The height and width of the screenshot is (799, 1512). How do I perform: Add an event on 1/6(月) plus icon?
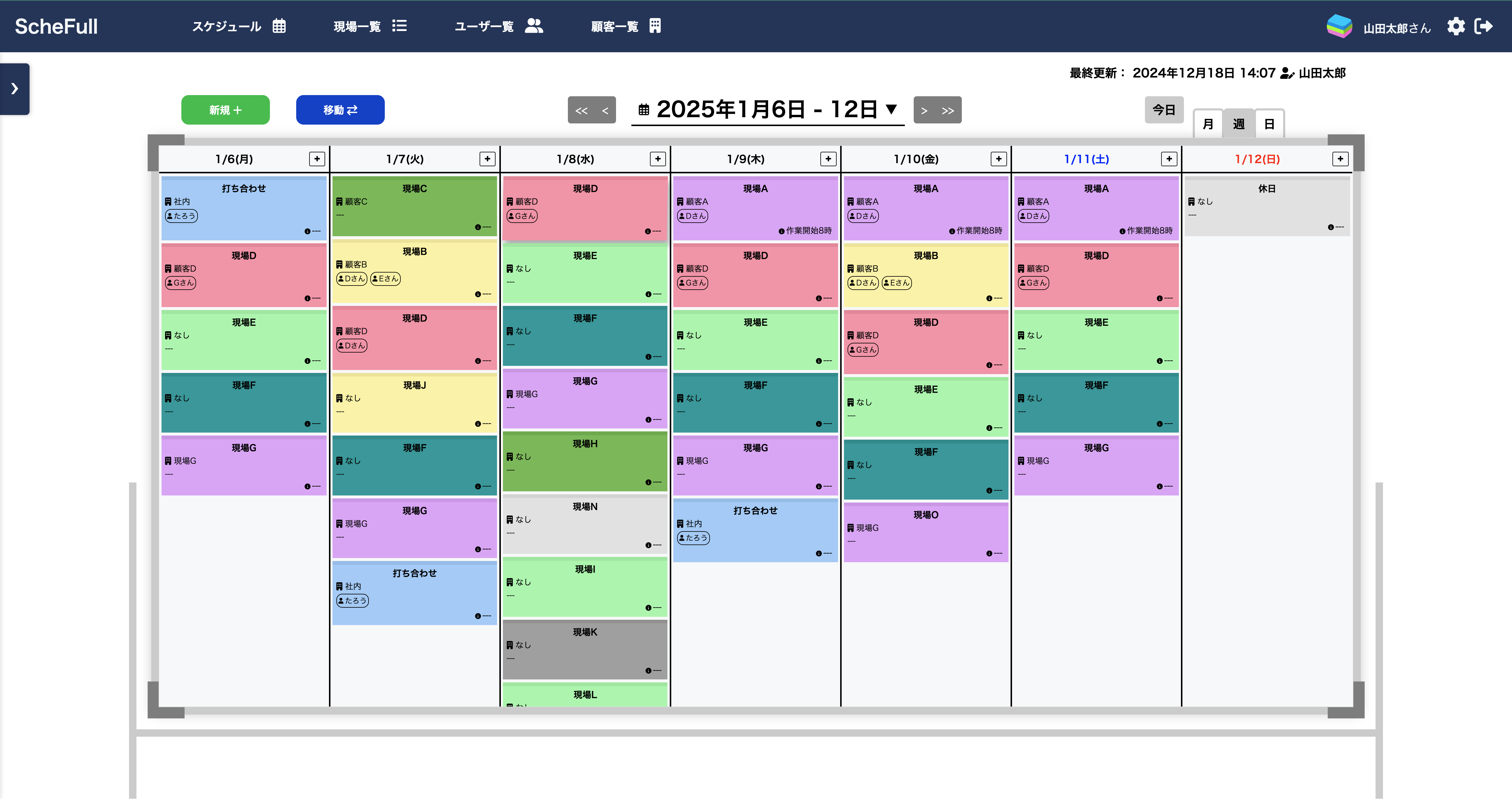[317, 159]
